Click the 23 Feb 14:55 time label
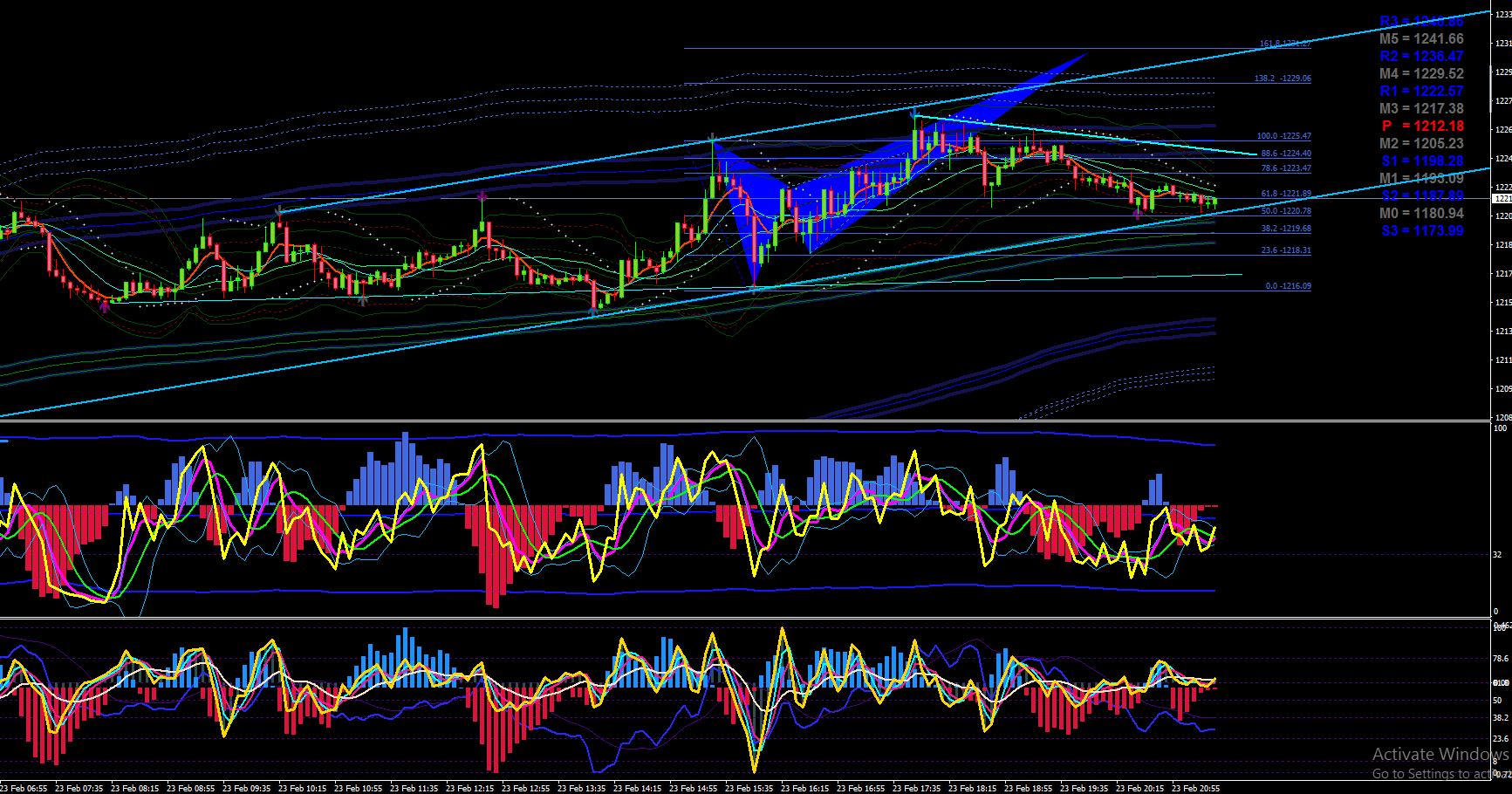 click(x=693, y=788)
